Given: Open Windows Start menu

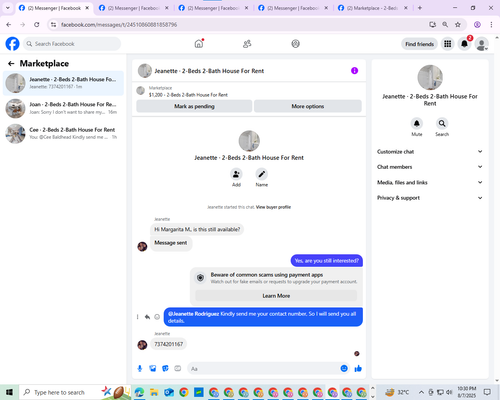Looking at the screenshot, I should pyautogui.click(x=9, y=392).
